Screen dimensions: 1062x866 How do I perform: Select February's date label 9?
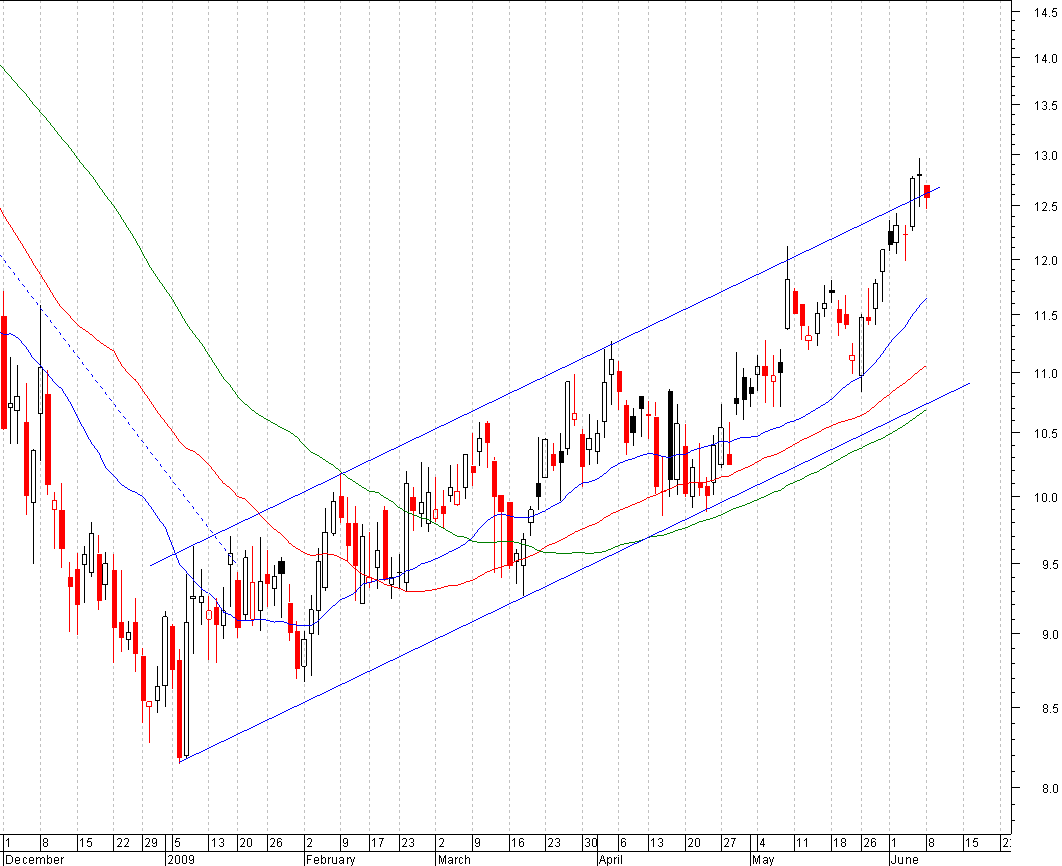point(345,843)
